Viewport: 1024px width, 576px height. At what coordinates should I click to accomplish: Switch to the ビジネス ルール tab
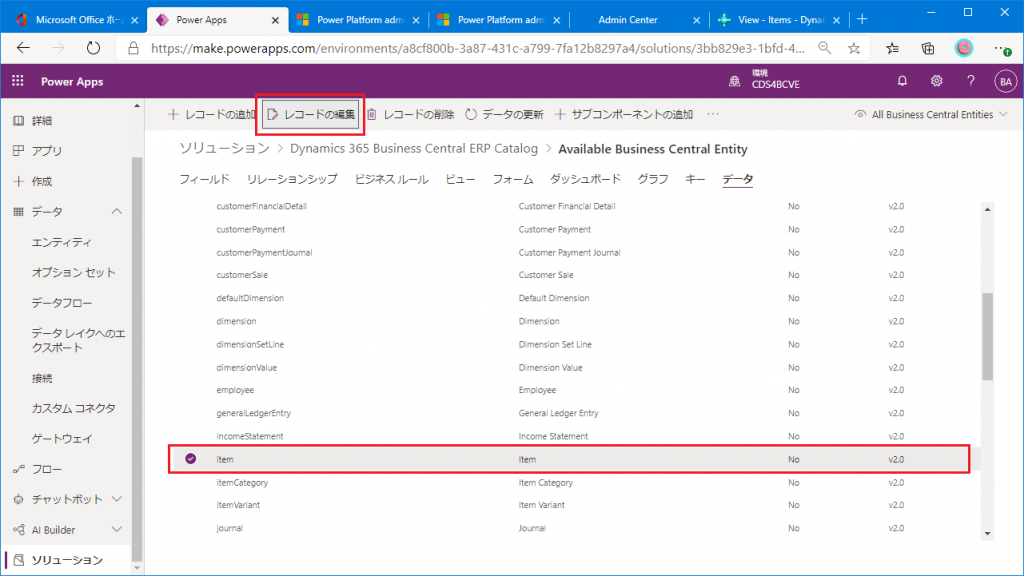coord(391,179)
